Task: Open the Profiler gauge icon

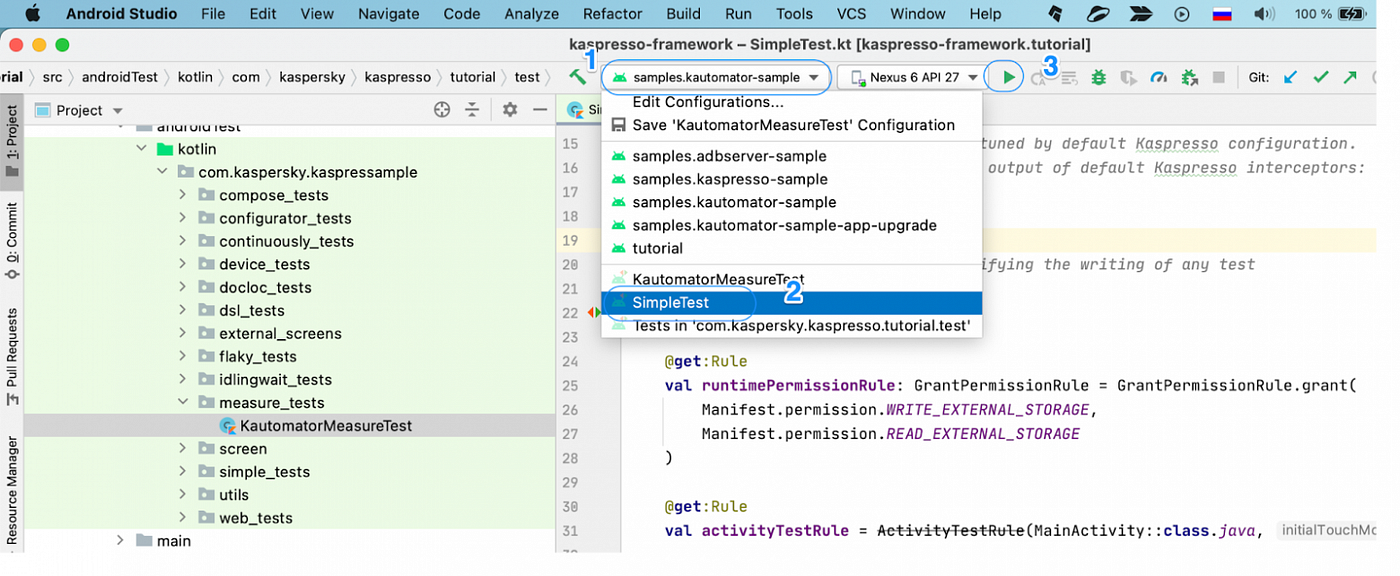Action: pyautogui.click(x=1159, y=77)
